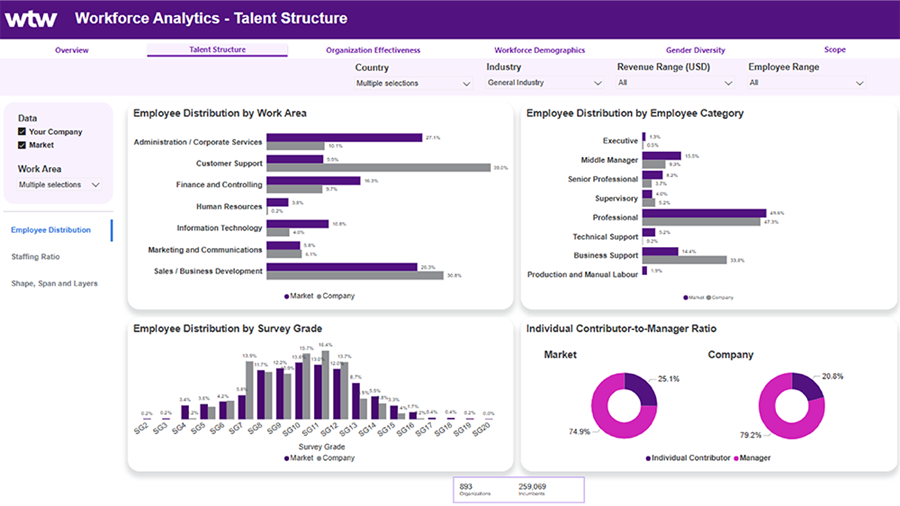Image resolution: width=900 pixels, height=506 pixels.
Task: Click the WTW logo in header
Action: pos(31,18)
